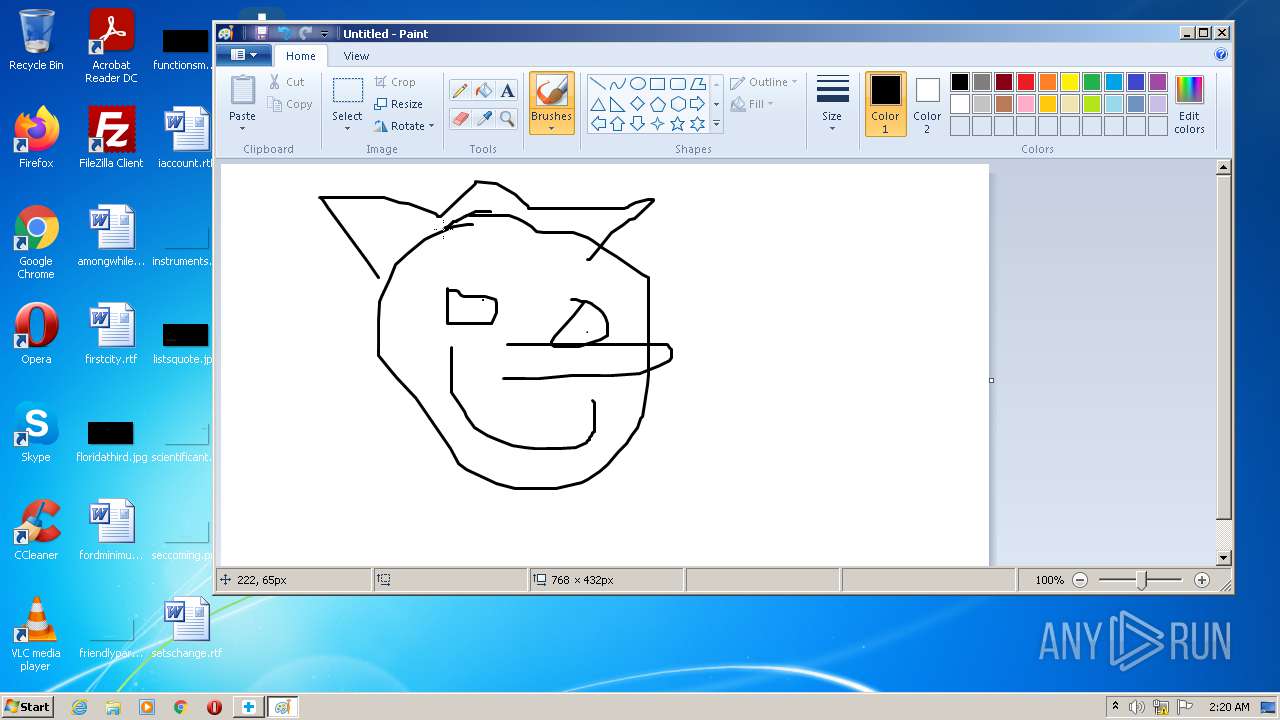
Task: Click the rectangular Select tool
Action: (x=347, y=91)
